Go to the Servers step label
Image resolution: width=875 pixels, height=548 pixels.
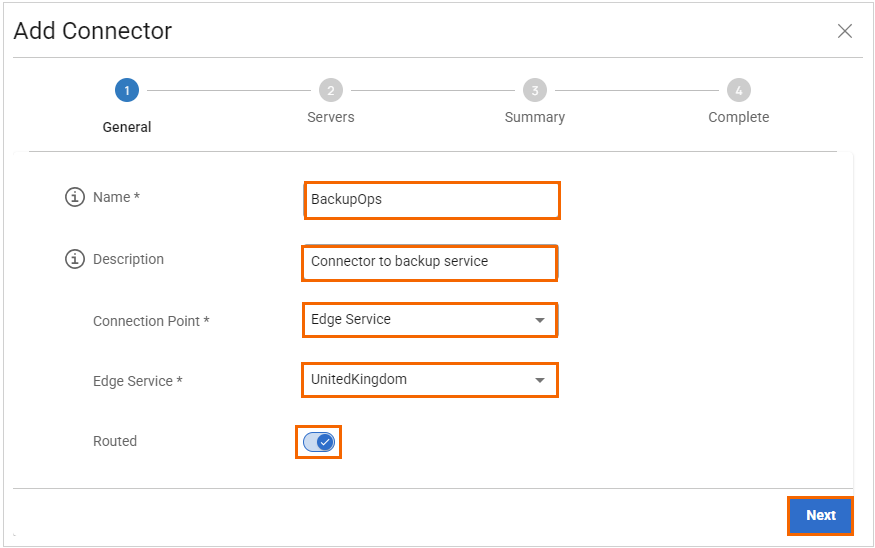coord(330,117)
